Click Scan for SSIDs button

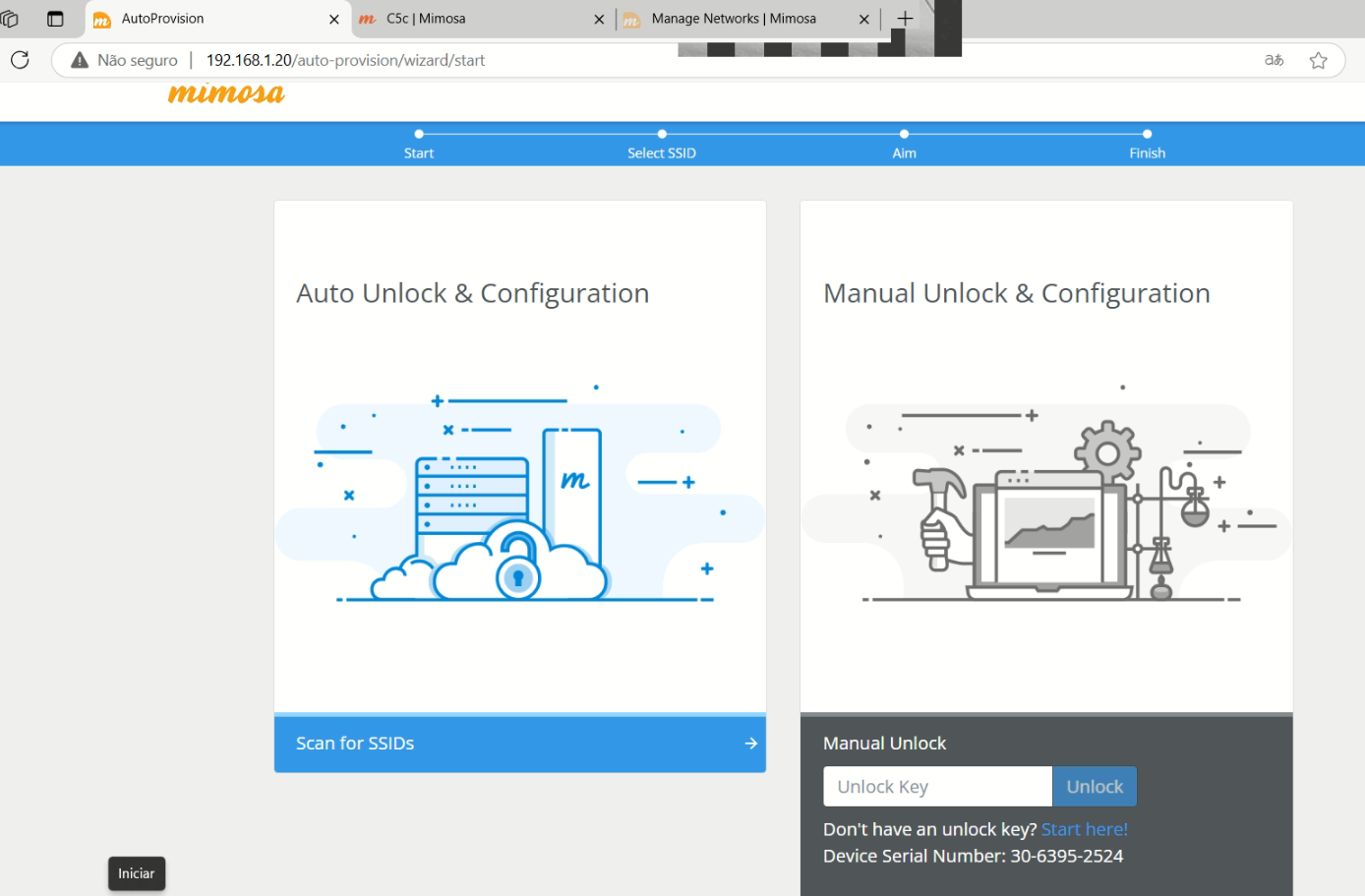520,744
